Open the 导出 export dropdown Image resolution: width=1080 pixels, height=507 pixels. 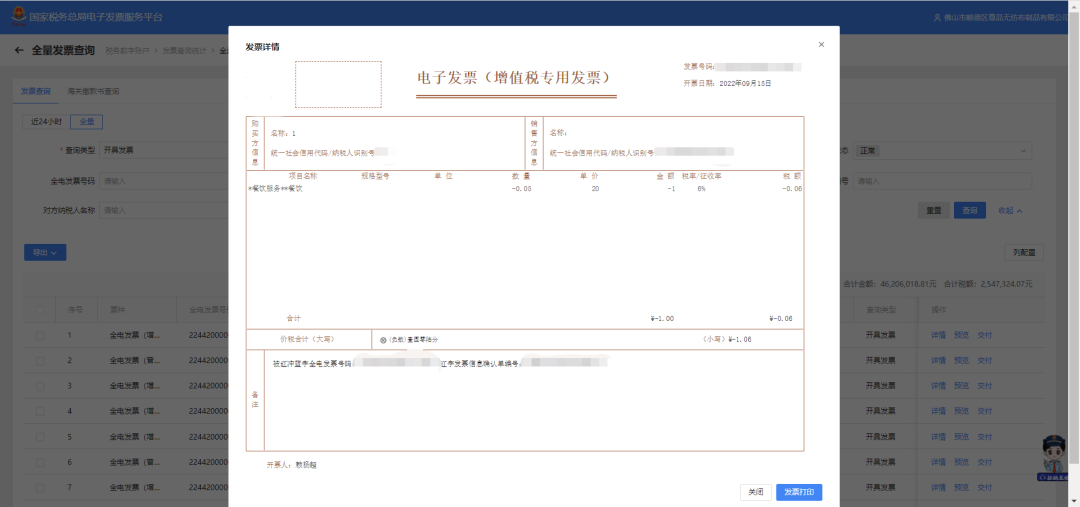(x=45, y=253)
